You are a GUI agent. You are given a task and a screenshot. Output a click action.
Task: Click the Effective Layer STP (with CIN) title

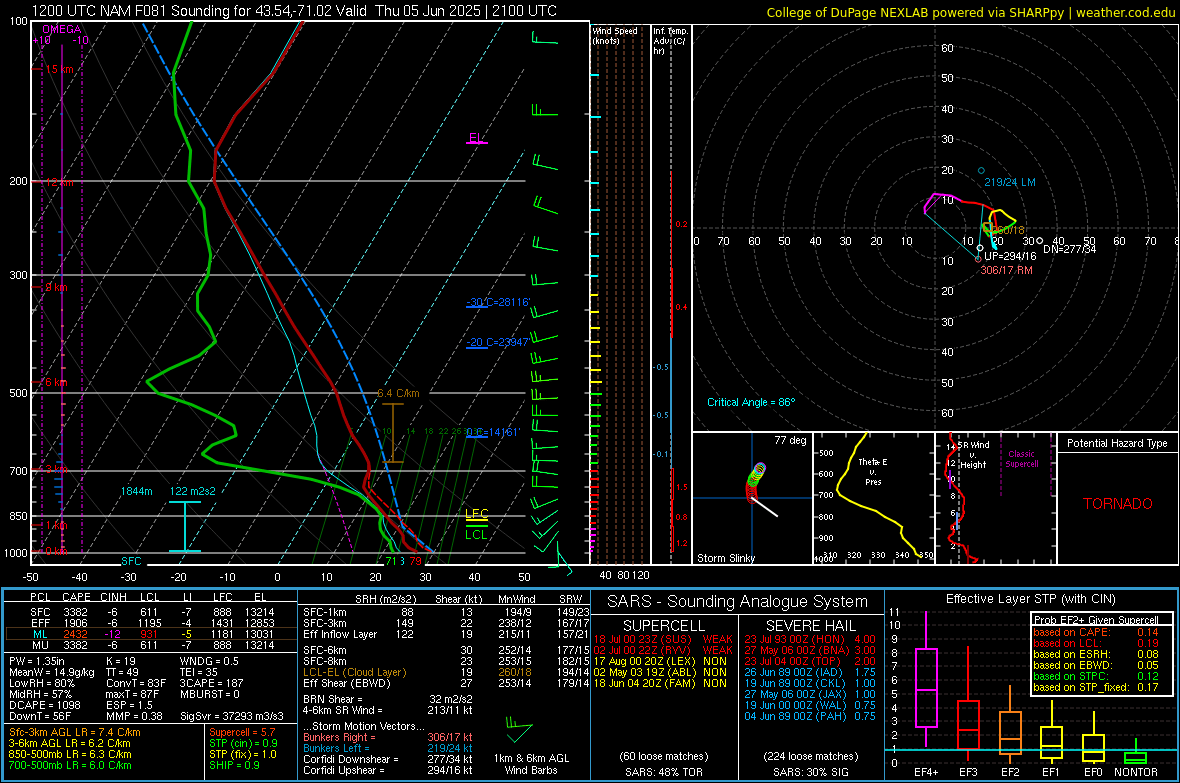(x=1031, y=599)
